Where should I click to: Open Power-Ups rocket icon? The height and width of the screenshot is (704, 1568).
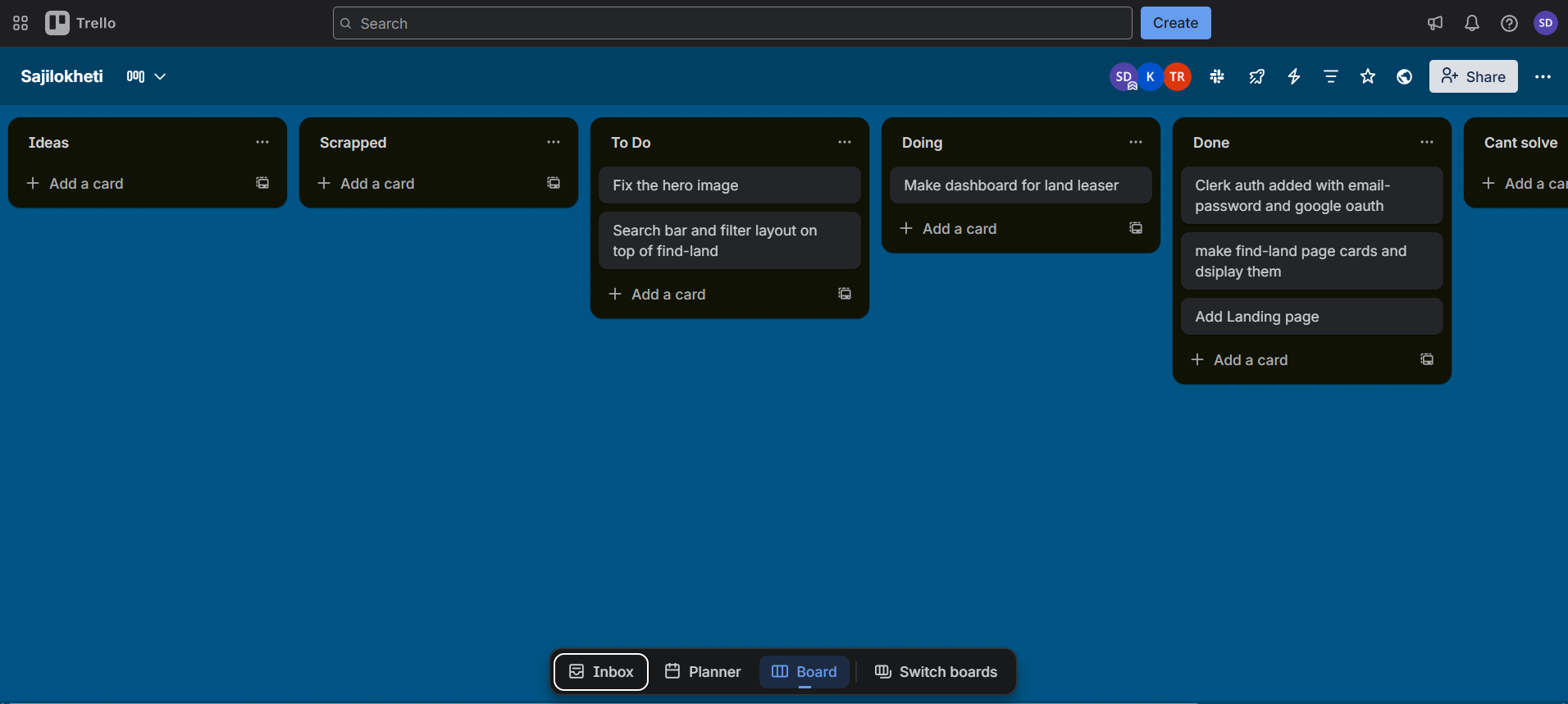(x=1256, y=76)
